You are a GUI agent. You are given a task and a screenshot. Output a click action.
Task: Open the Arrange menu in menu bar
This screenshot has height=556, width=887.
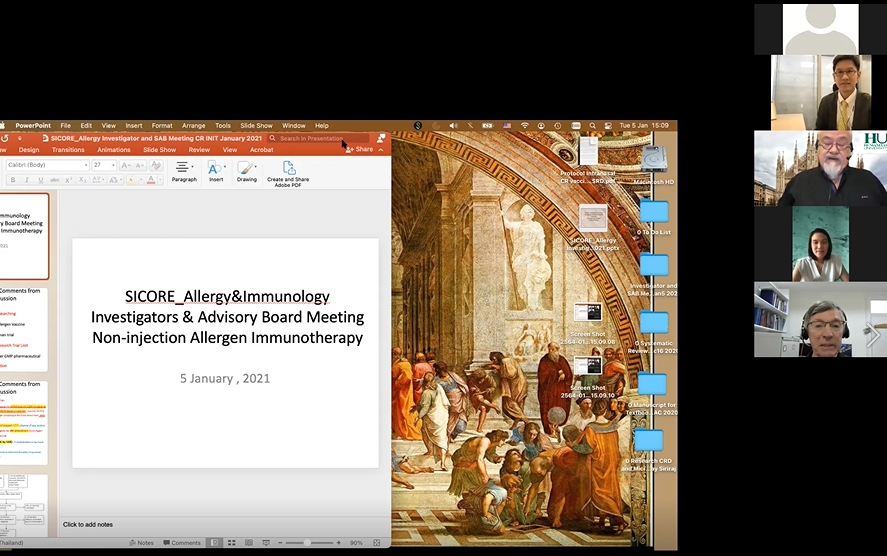[x=193, y=126]
